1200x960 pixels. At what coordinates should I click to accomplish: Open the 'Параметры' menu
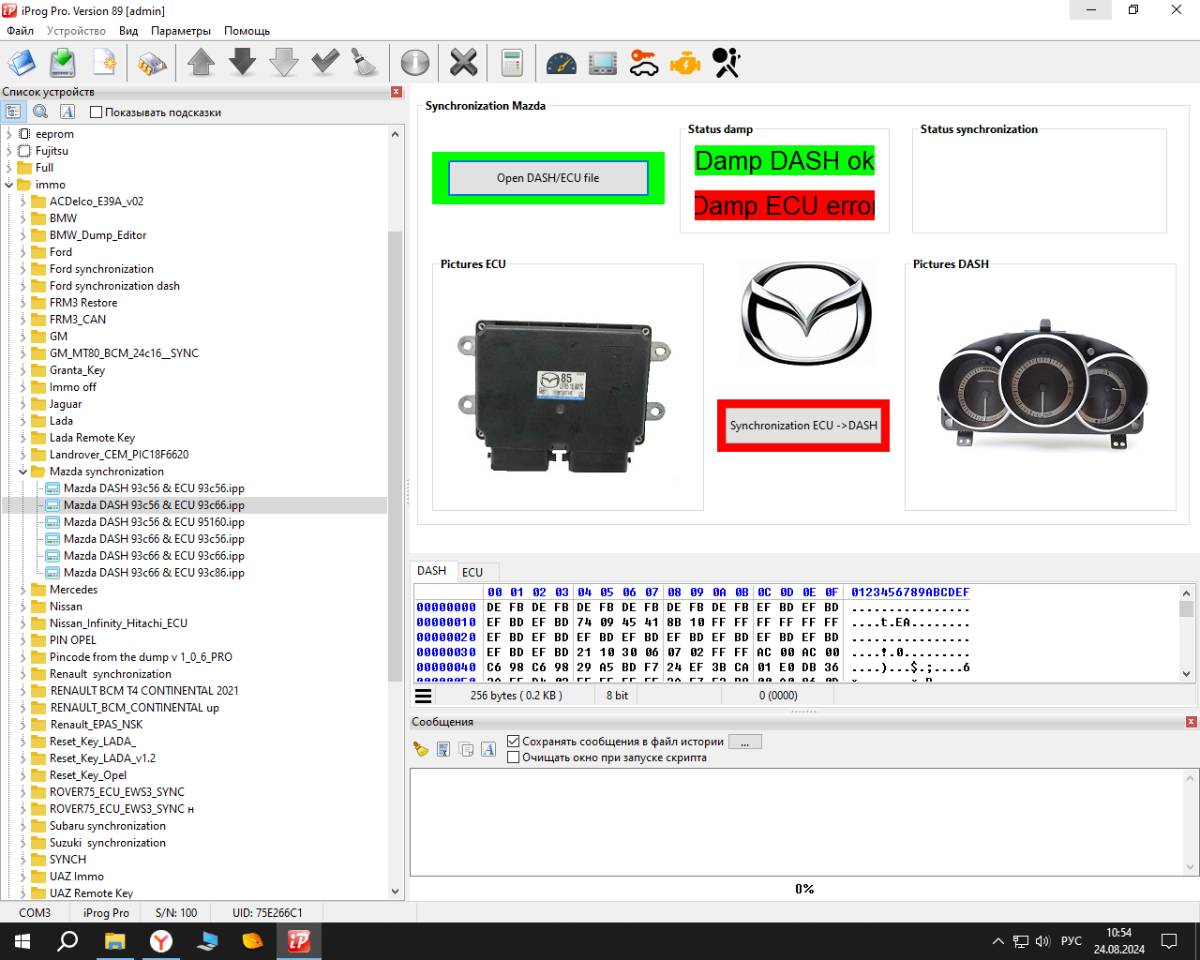[x=181, y=31]
